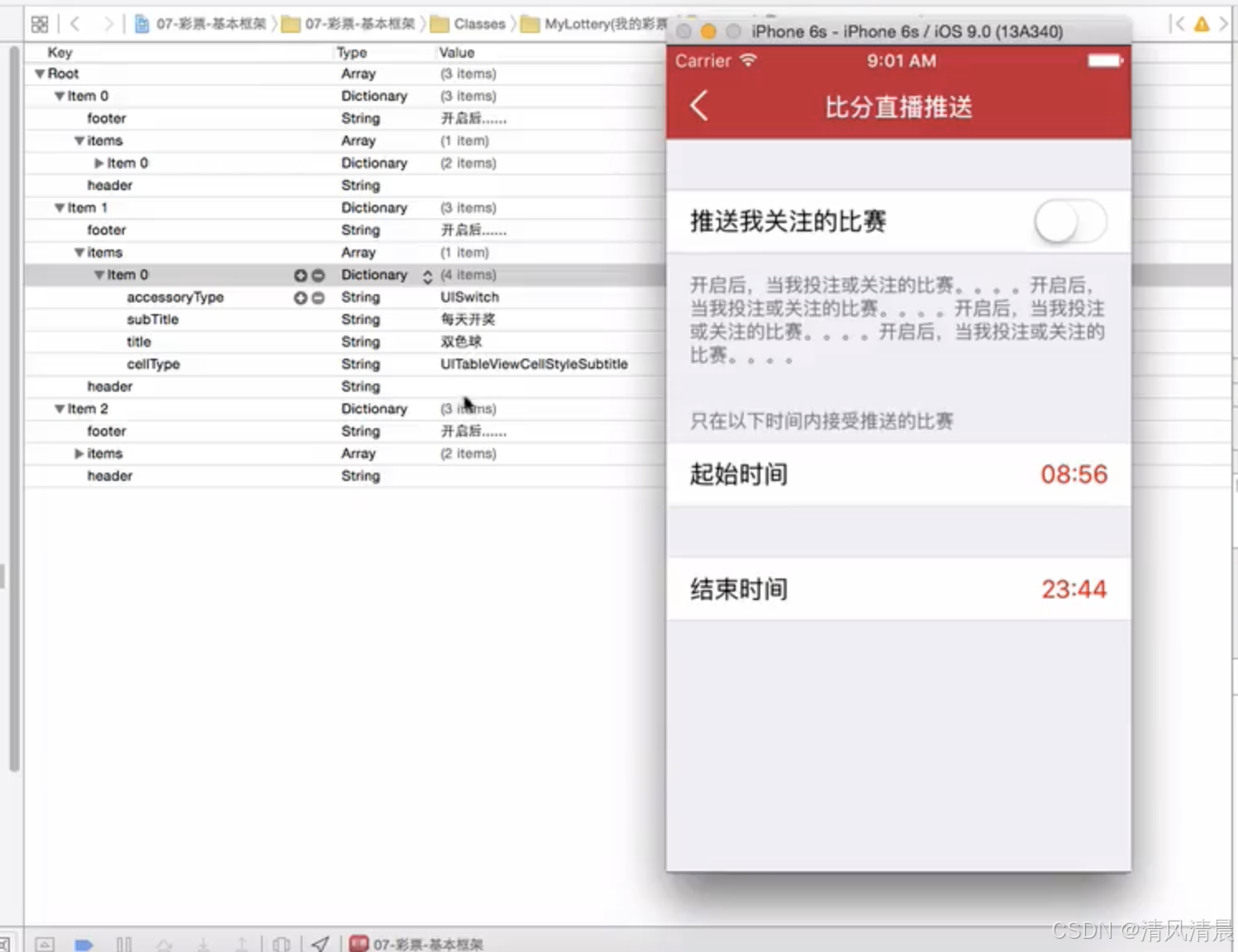Image resolution: width=1238 pixels, height=952 pixels.
Task: Open debug view hierarchy button
Action: pyautogui.click(x=281, y=944)
